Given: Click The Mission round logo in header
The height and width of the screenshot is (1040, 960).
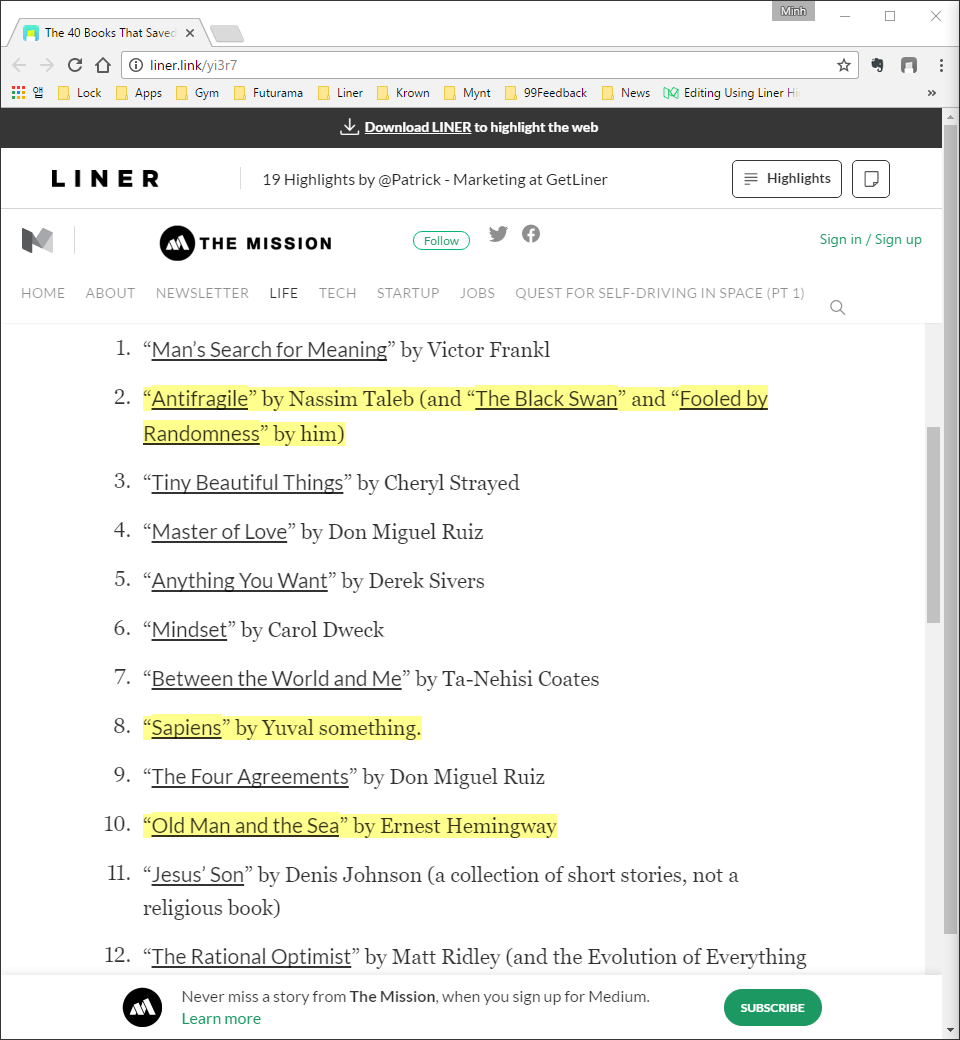Looking at the screenshot, I should point(177,243).
